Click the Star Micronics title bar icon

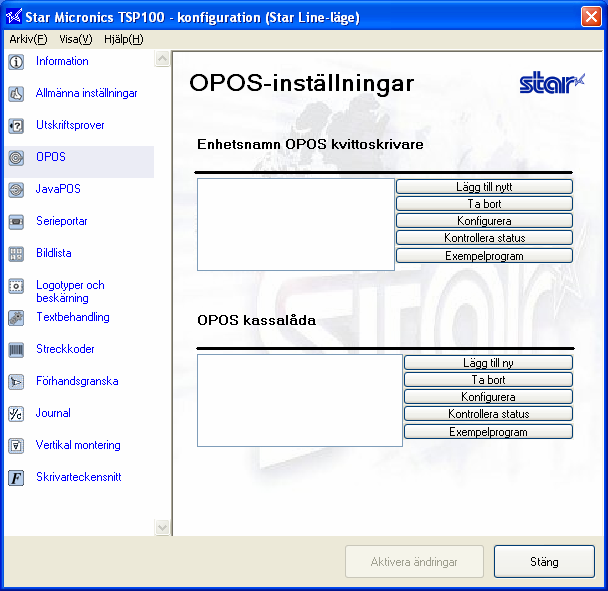(x=14, y=17)
